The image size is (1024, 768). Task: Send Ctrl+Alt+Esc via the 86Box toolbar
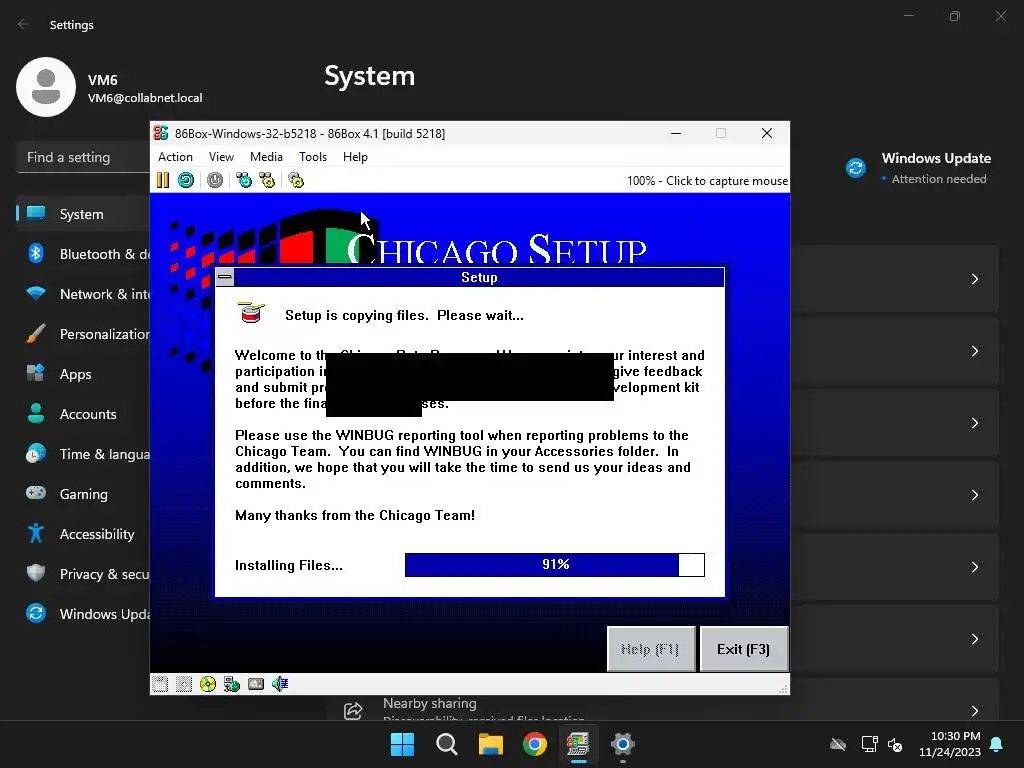point(267,180)
